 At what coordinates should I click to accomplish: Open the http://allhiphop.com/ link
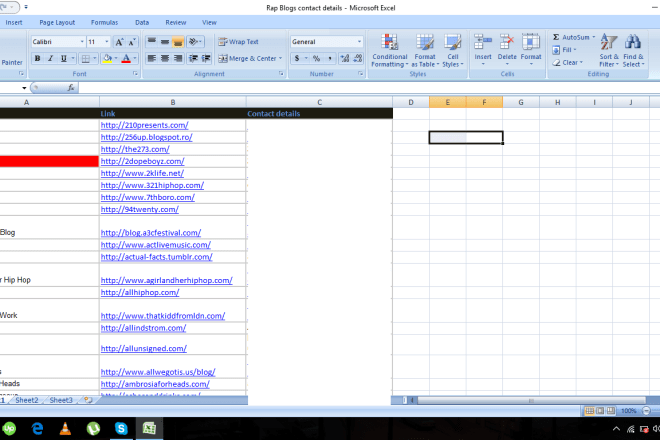pos(140,293)
